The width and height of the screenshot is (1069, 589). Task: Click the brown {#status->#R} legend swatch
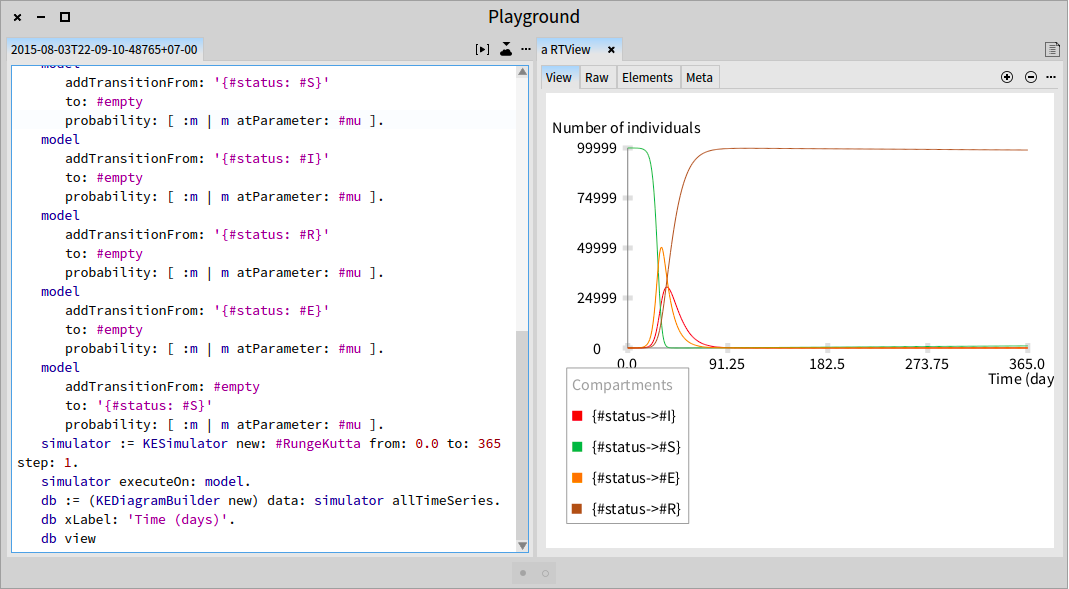coord(577,509)
